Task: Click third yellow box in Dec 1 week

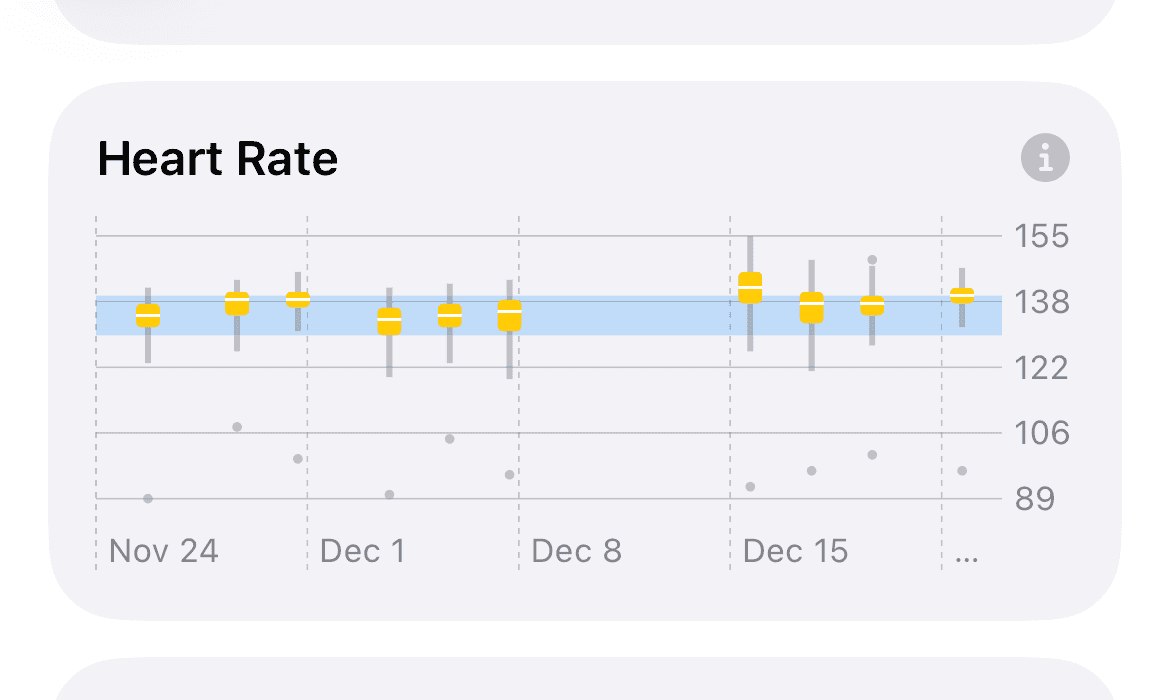Action: 510,315
